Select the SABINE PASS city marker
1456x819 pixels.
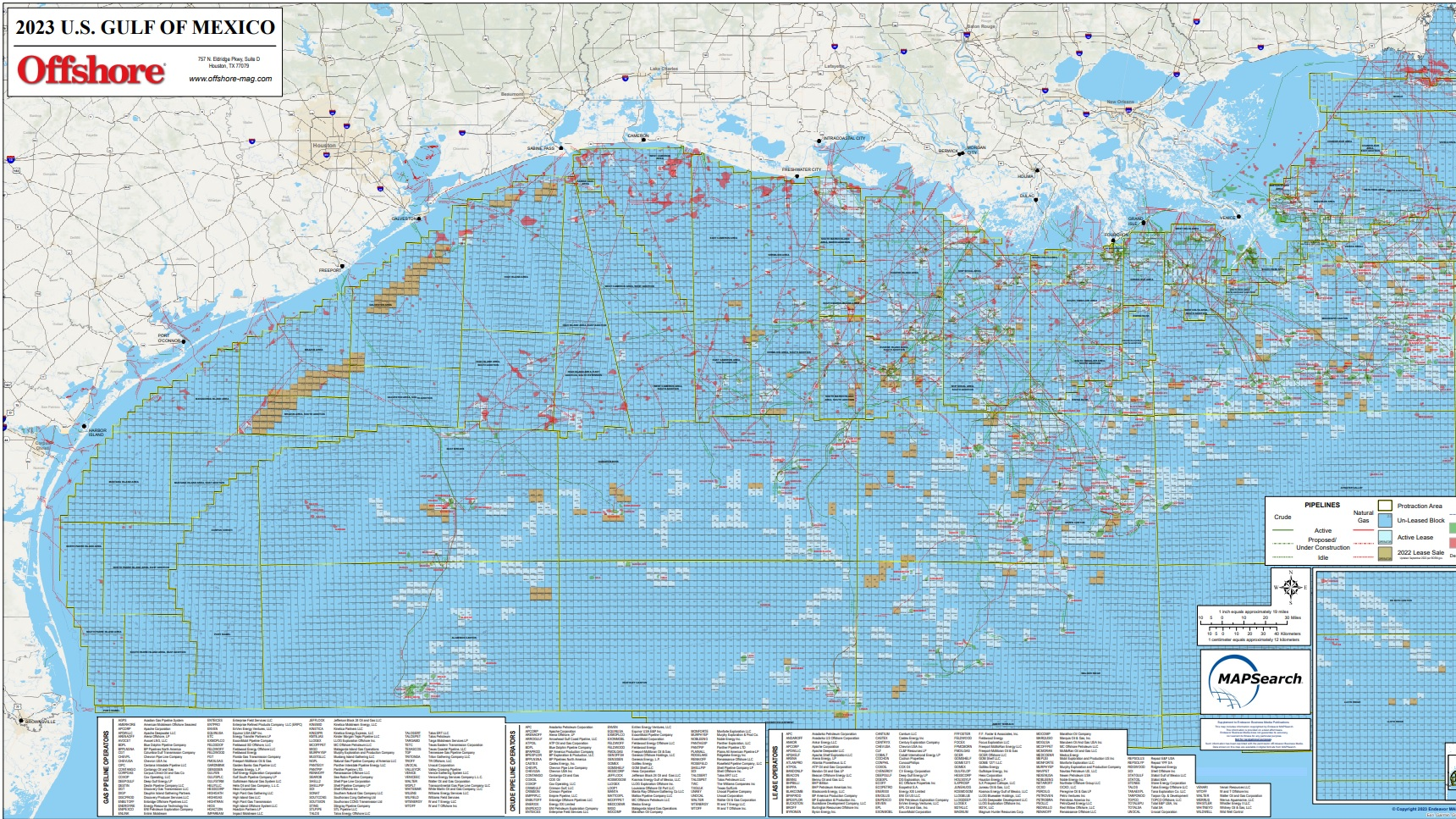coord(561,148)
